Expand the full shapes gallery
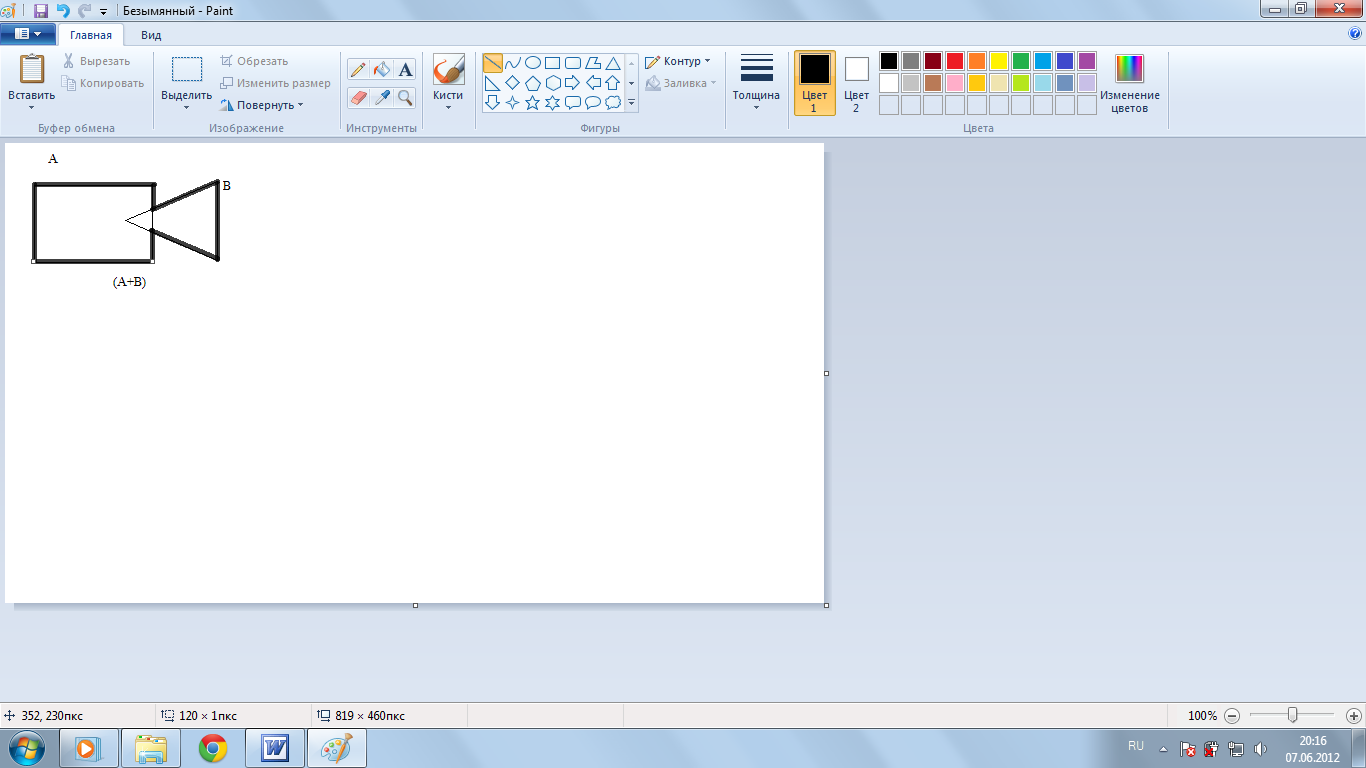Image resolution: width=1366 pixels, height=768 pixels. point(631,102)
